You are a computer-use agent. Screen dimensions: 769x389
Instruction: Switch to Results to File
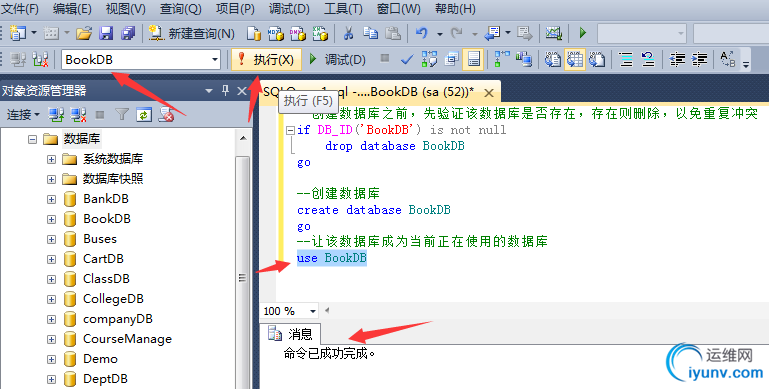[597, 59]
